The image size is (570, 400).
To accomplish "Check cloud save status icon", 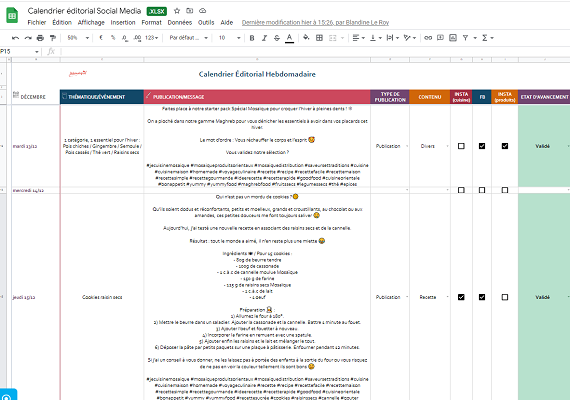I will [x=202, y=11].
